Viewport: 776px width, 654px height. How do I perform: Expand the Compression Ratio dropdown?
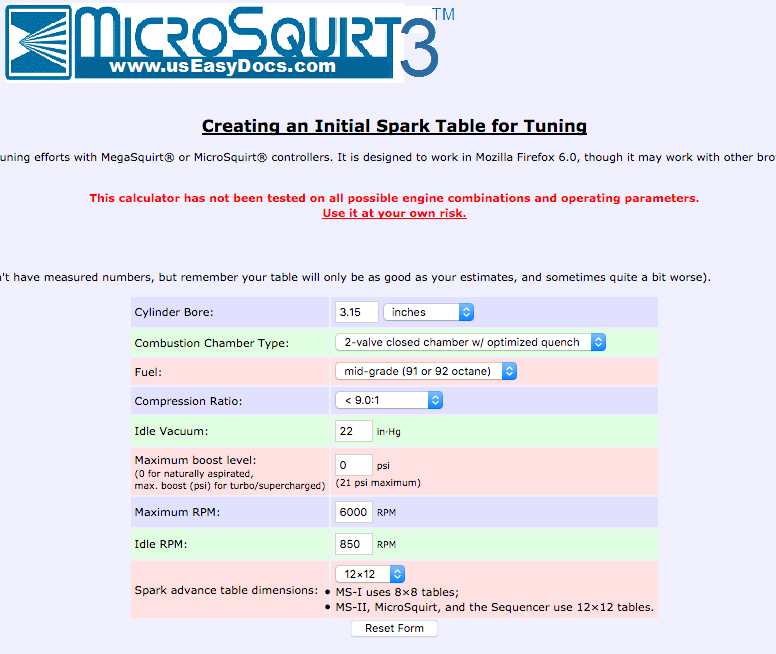pos(389,401)
